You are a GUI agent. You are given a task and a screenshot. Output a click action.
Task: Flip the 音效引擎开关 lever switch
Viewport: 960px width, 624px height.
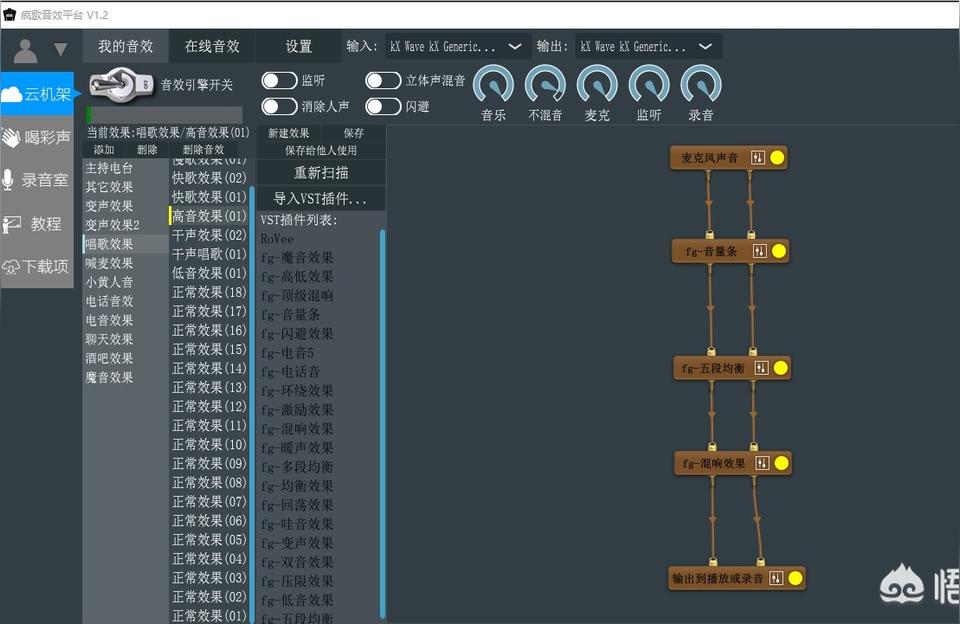point(122,84)
